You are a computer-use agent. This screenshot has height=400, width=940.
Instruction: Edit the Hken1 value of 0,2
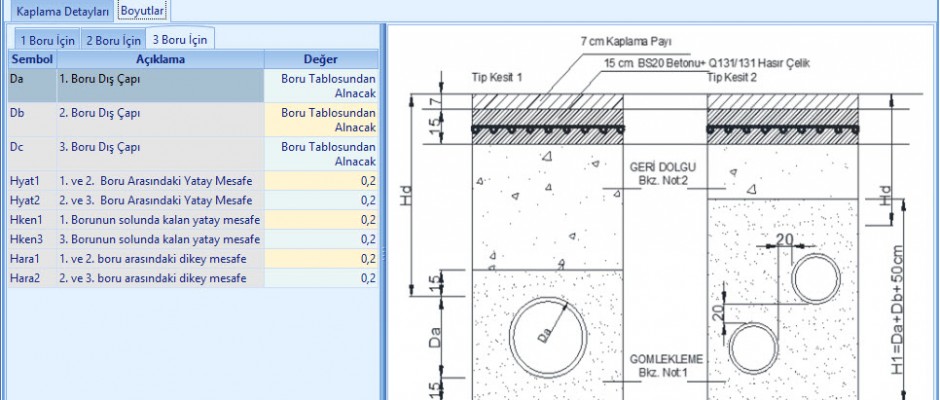322,220
